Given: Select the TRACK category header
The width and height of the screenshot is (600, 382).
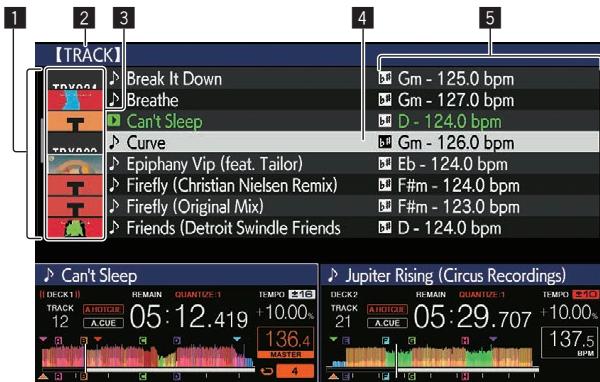Looking at the screenshot, I should point(88,55).
